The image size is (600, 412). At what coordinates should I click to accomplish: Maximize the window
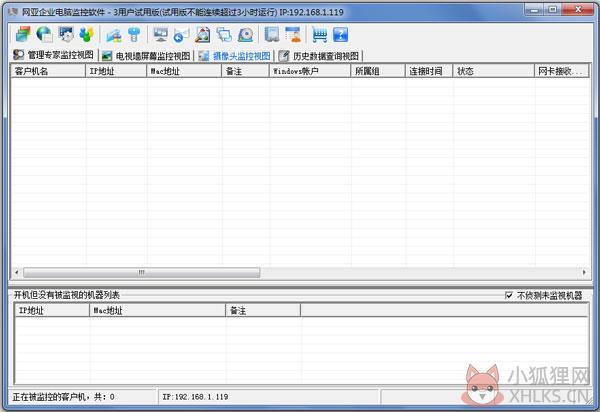[553, 10]
